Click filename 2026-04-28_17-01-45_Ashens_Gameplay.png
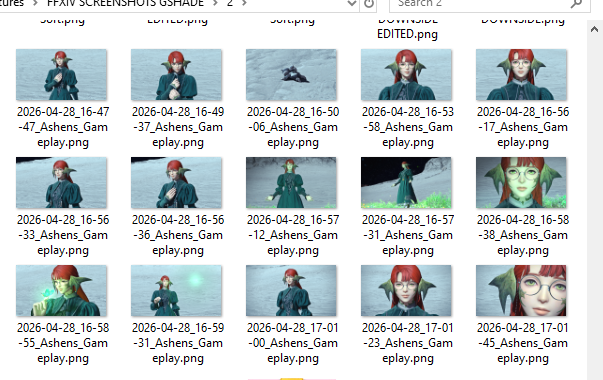Image resolution: width=603 pixels, height=380 pixels. pos(523,343)
